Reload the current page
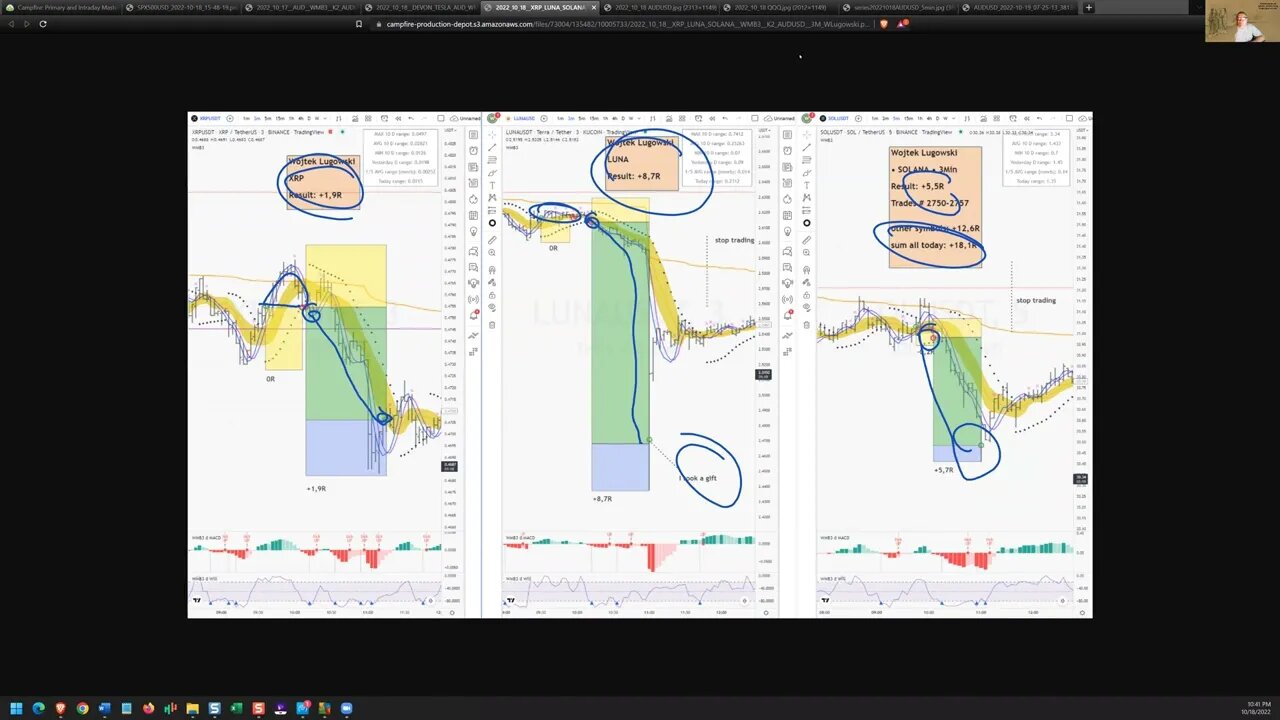 click(x=42, y=23)
